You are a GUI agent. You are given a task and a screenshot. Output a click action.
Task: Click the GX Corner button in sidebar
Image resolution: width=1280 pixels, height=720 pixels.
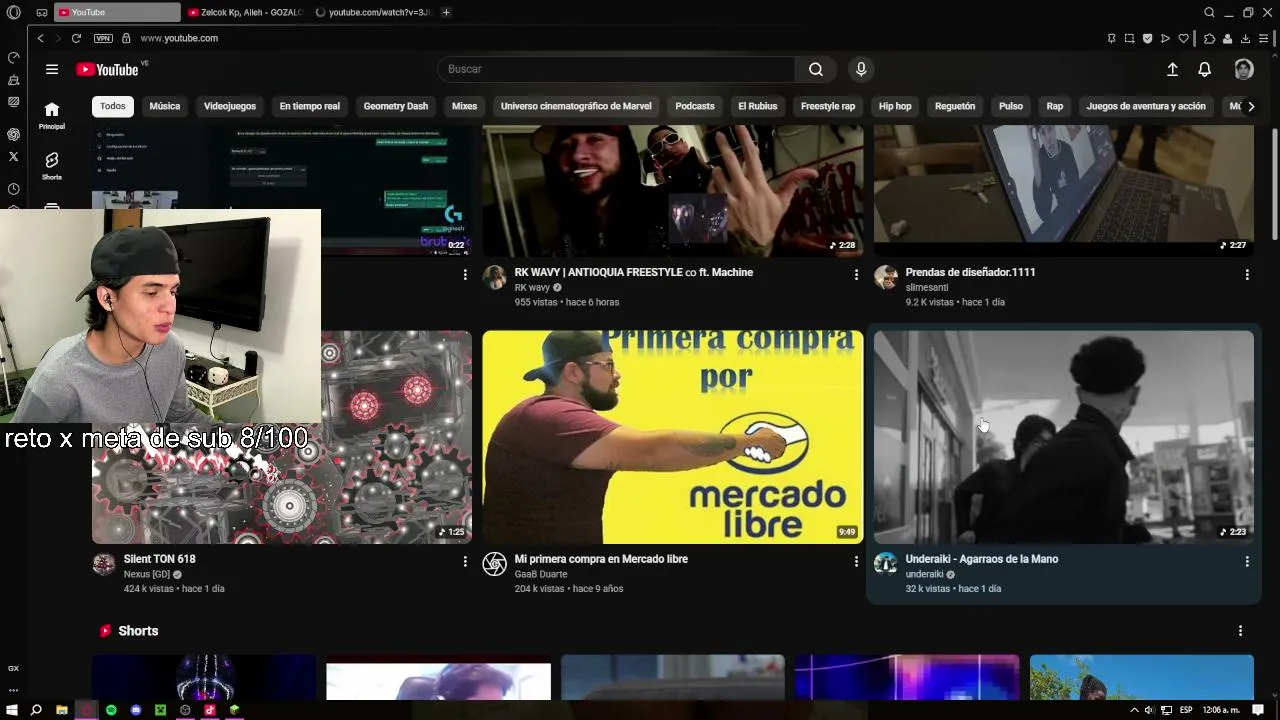(x=13, y=668)
